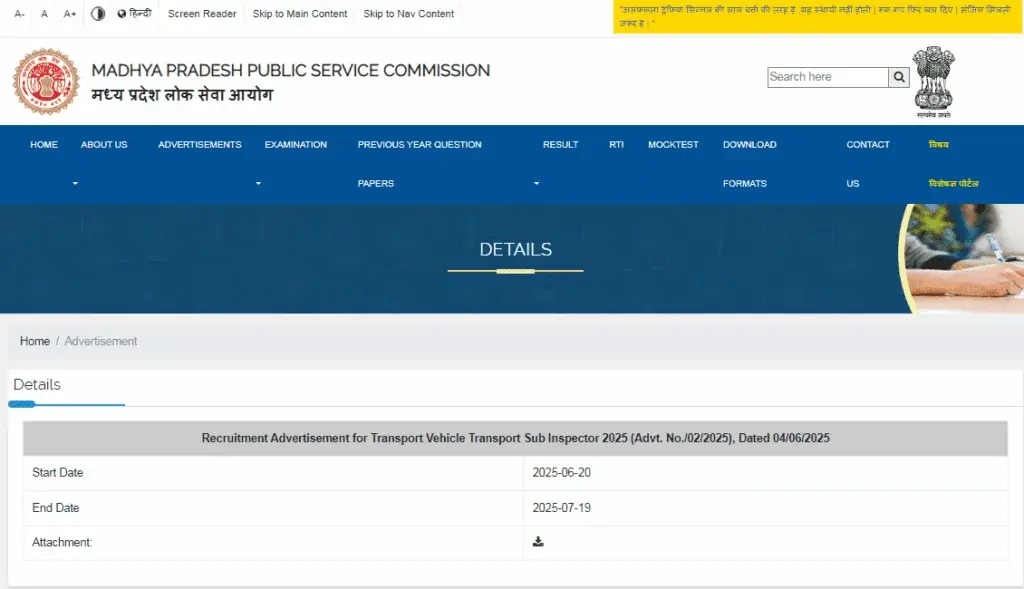
Task: Click Advertisement in the breadcrumb
Action: (101, 341)
